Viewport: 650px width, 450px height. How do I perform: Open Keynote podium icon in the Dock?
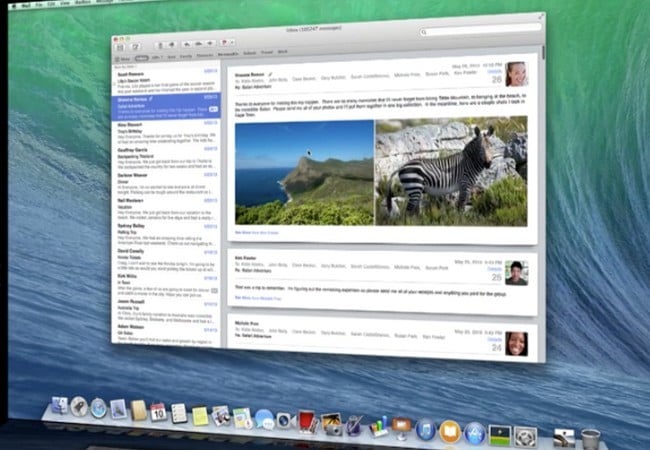coord(401,428)
